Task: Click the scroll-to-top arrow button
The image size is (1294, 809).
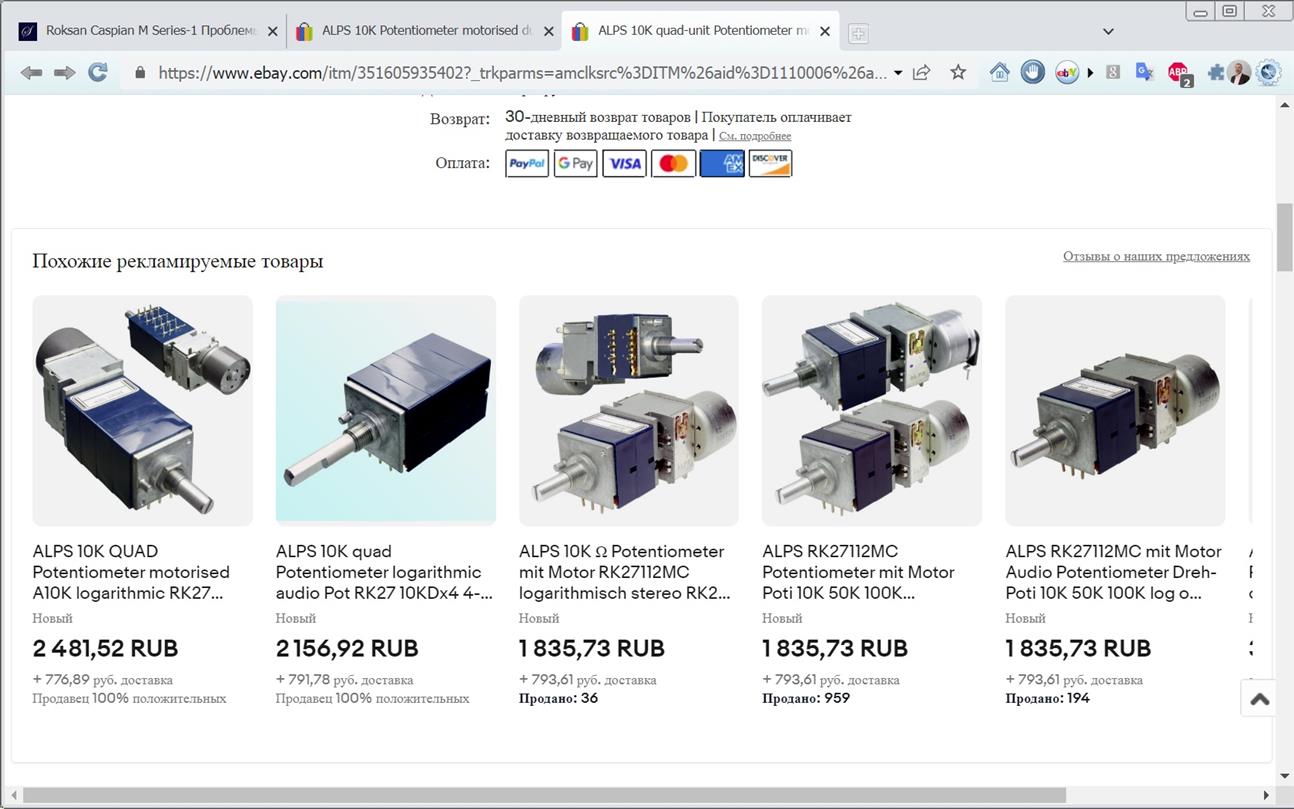Action: pyautogui.click(x=1260, y=699)
